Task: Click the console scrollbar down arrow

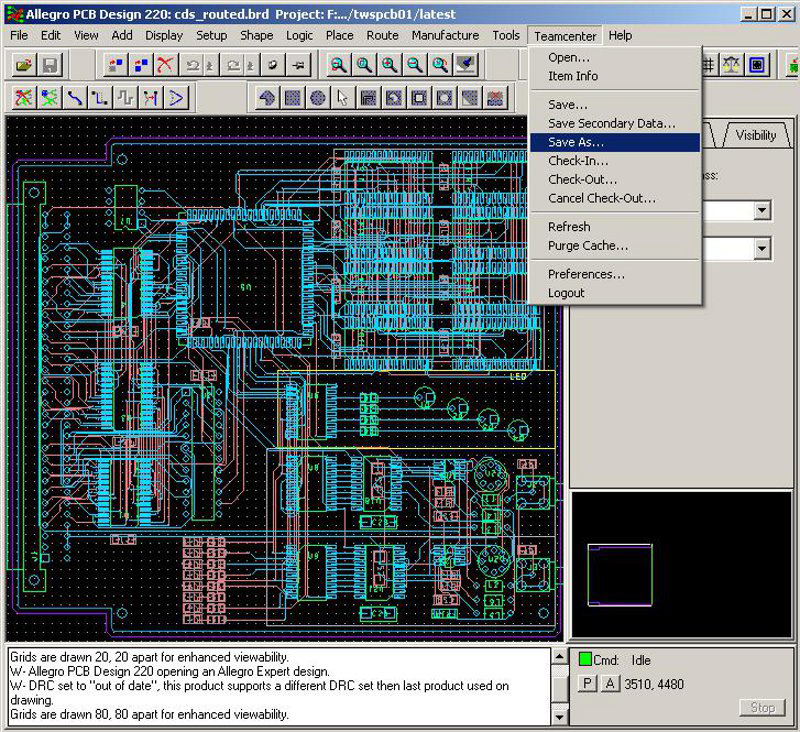Action: tap(559, 717)
